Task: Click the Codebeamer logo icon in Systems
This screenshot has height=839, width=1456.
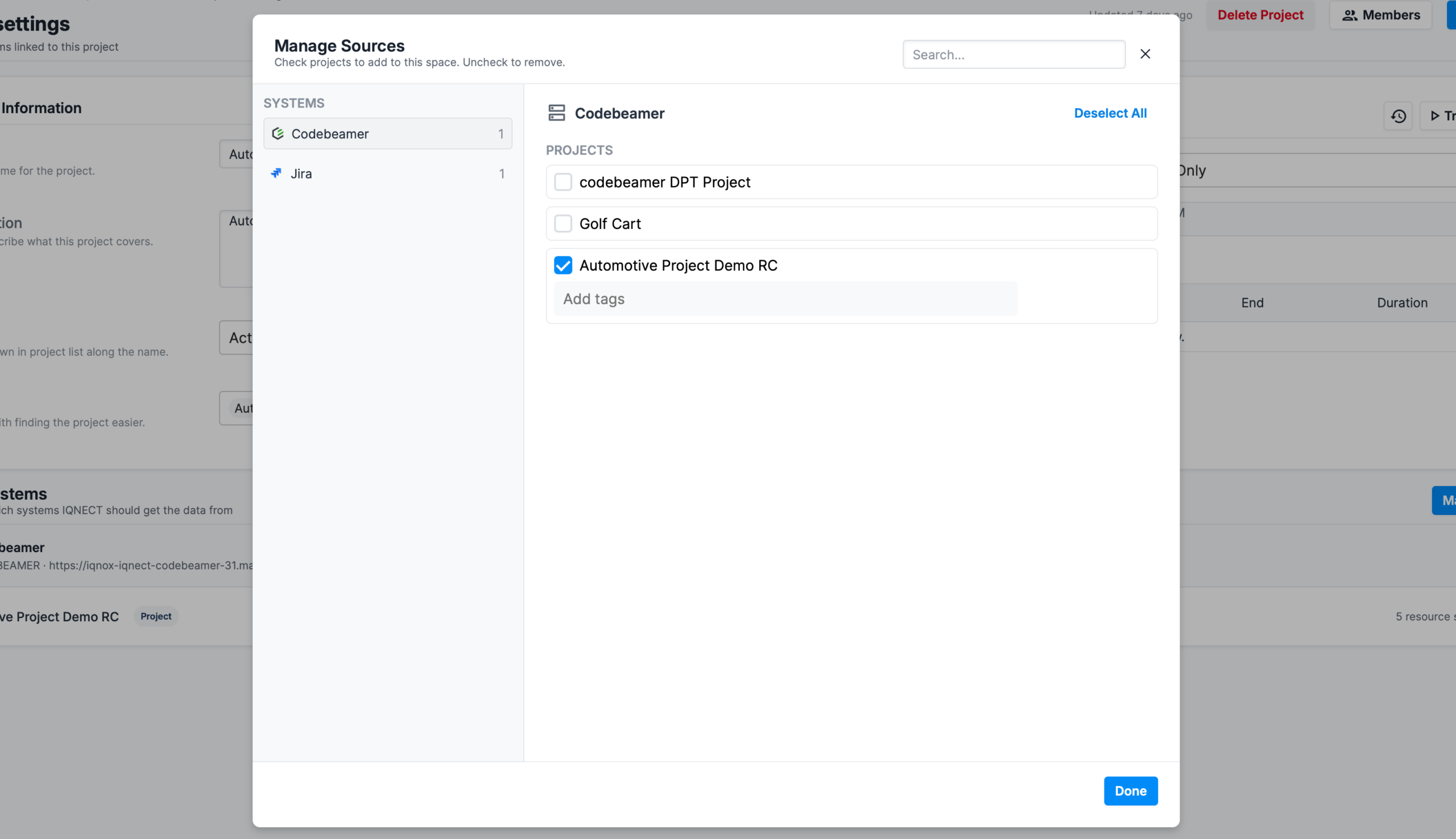Action: pos(278,134)
